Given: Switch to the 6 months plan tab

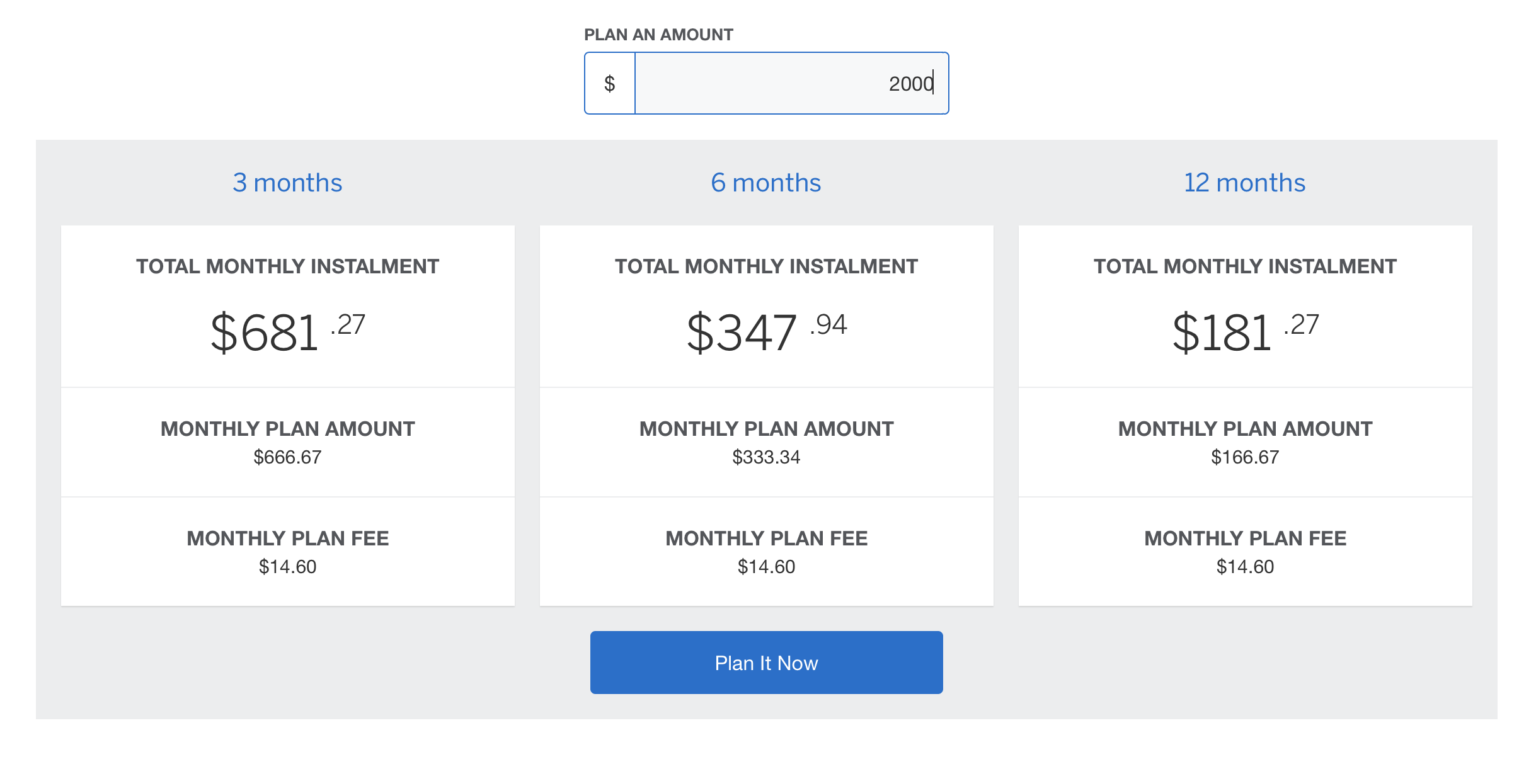Looking at the screenshot, I should 766,182.
